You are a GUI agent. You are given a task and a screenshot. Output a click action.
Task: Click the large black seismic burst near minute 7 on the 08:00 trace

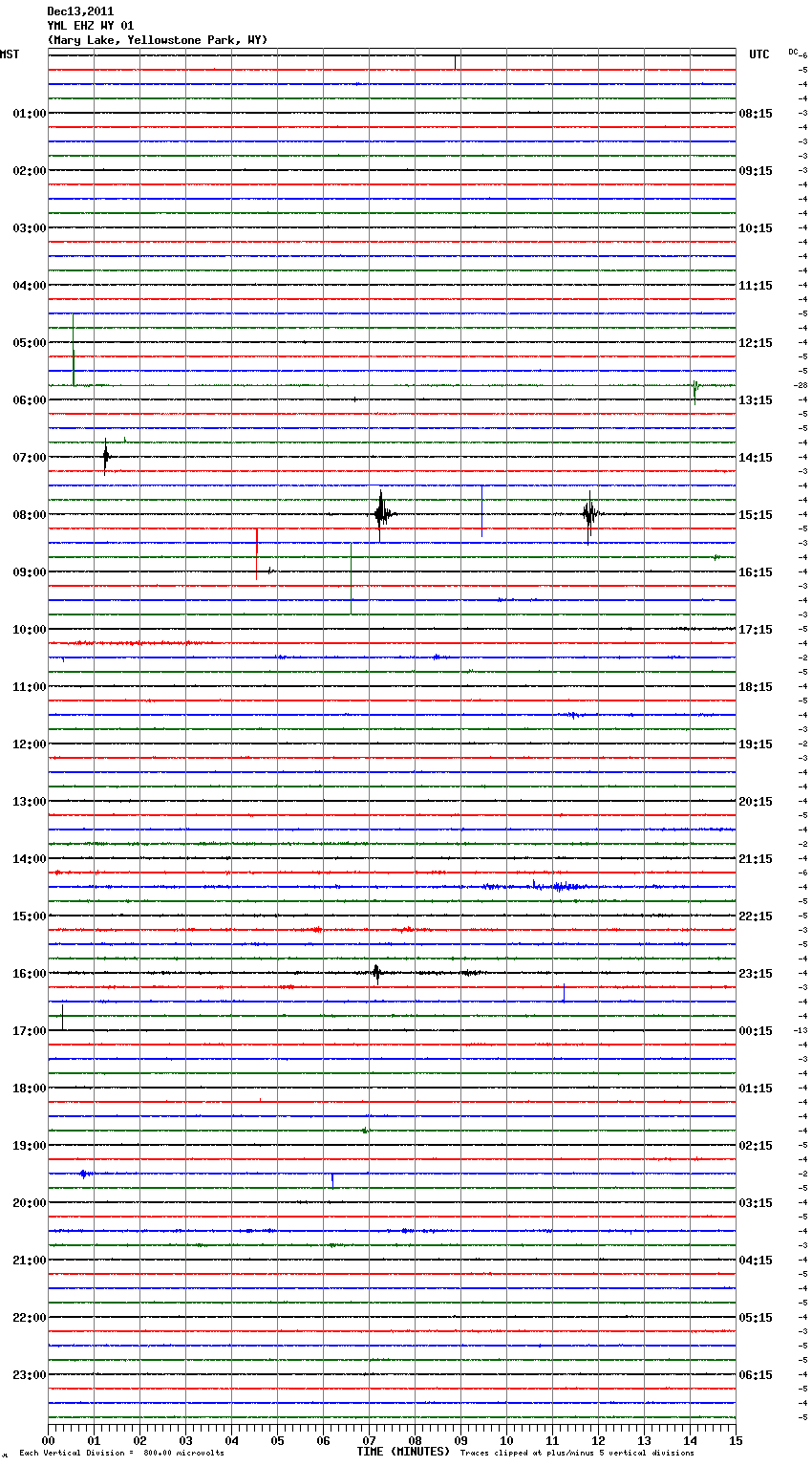click(381, 514)
